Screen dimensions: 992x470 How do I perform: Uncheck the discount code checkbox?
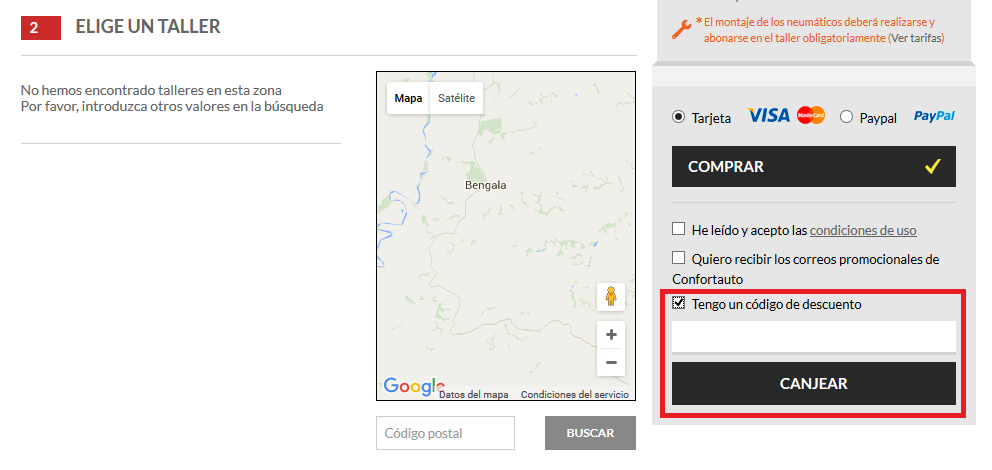click(679, 303)
